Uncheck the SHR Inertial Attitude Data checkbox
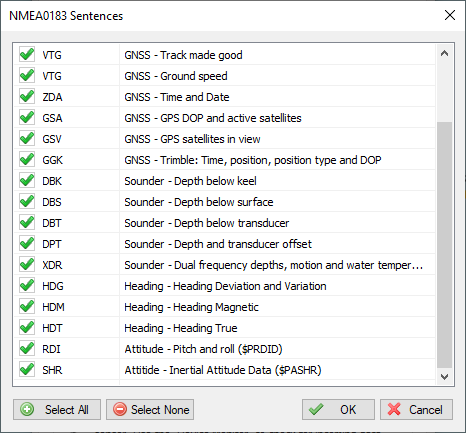466x433 pixels. (27, 370)
